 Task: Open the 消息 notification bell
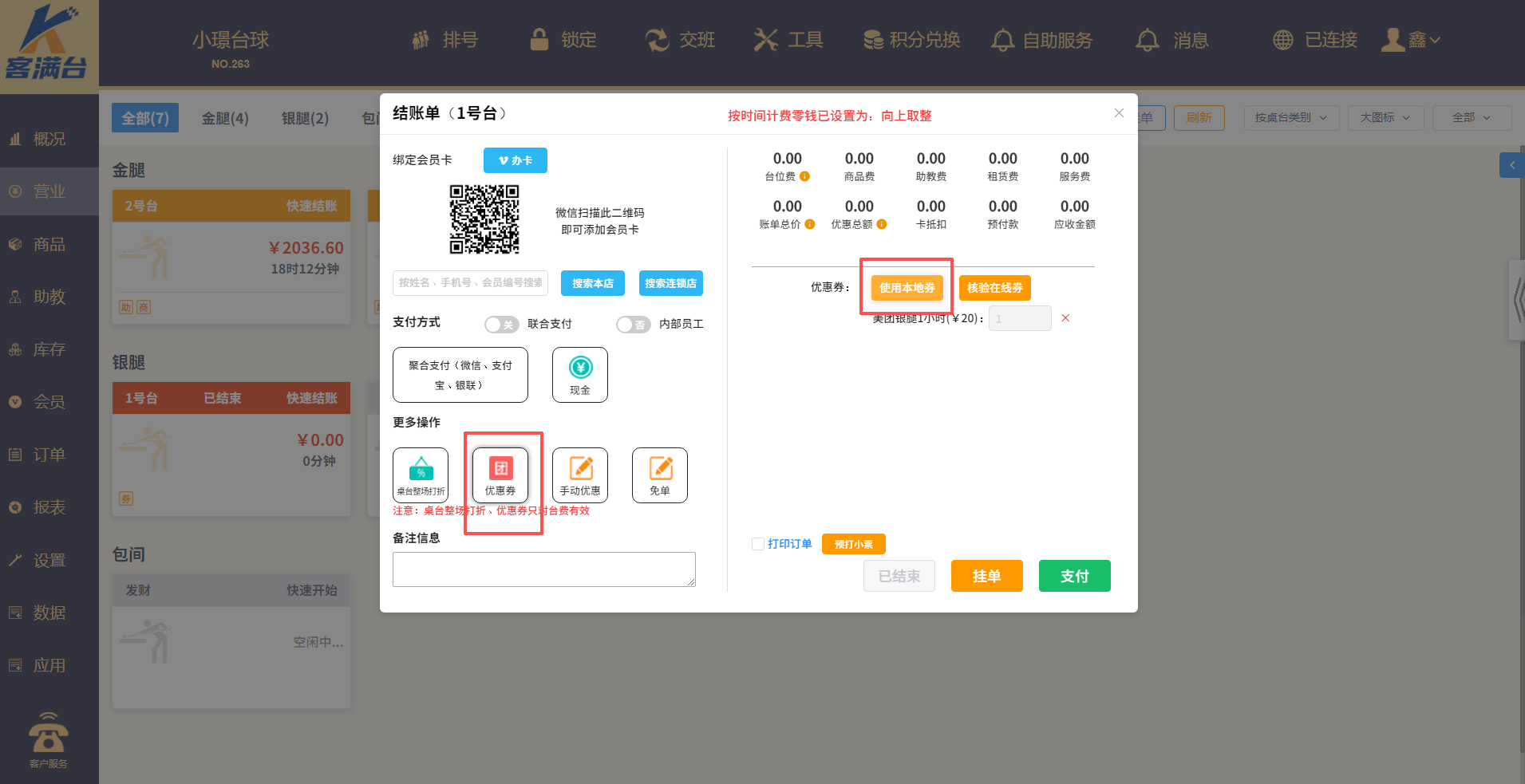(1148, 40)
